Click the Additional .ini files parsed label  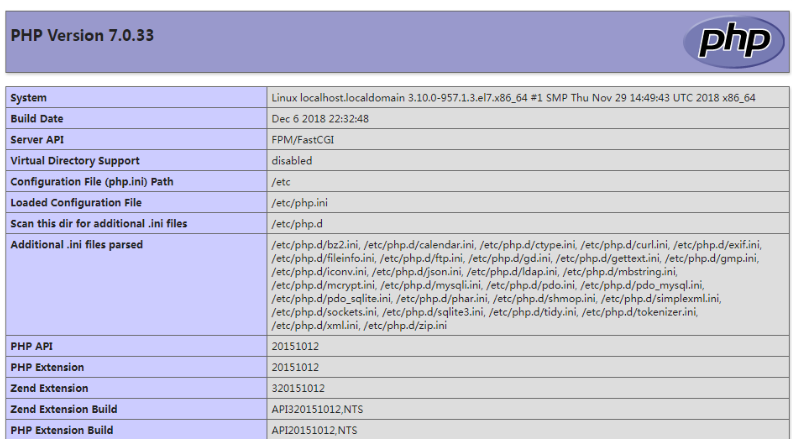[x=76, y=244]
